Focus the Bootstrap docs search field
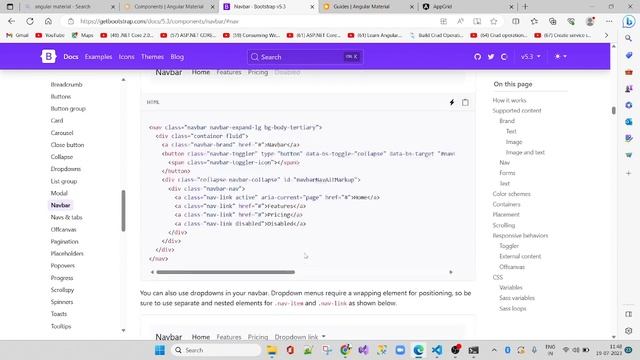 pos(305,57)
